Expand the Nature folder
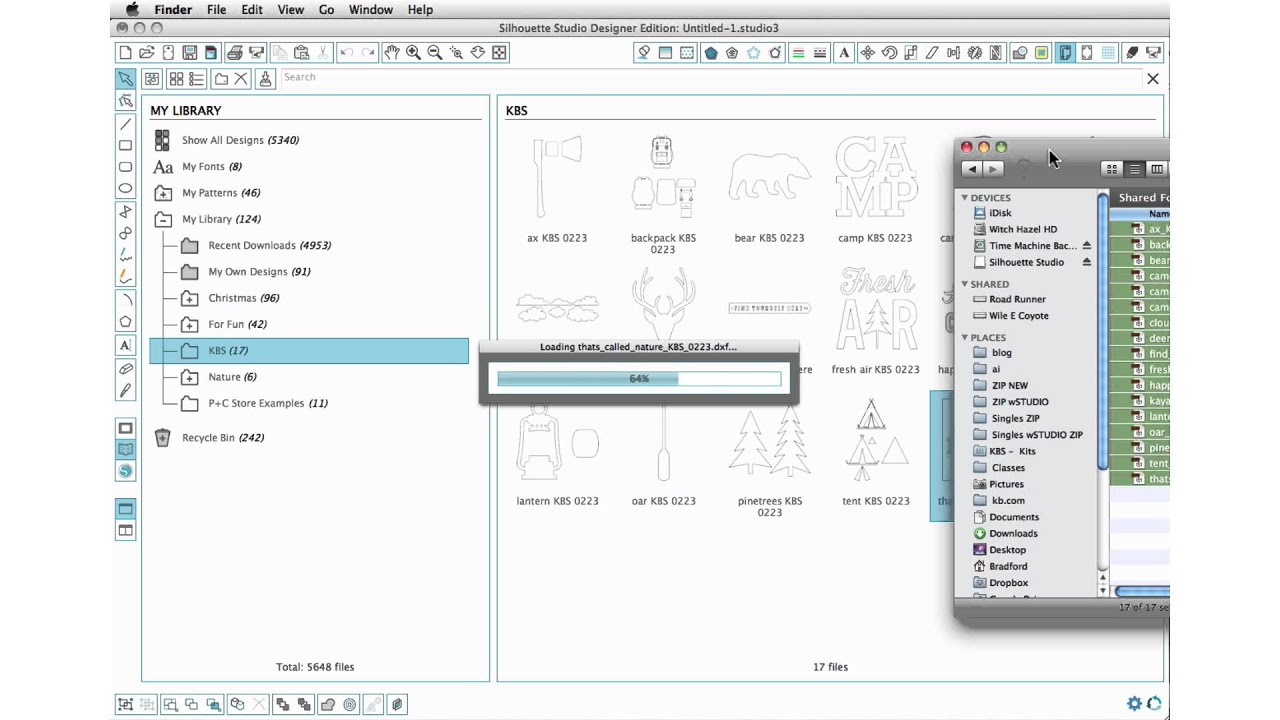Screen dimensions: 1280x720 (x=189, y=377)
